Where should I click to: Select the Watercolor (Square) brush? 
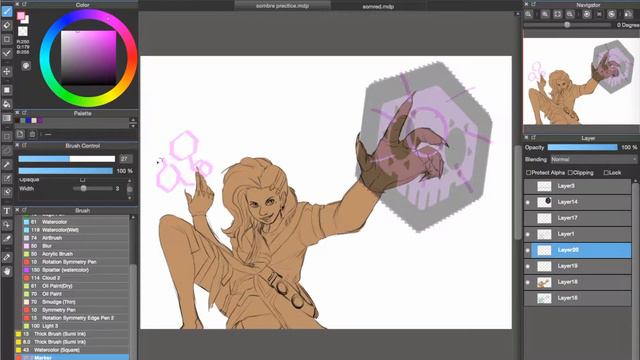coord(72,350)
